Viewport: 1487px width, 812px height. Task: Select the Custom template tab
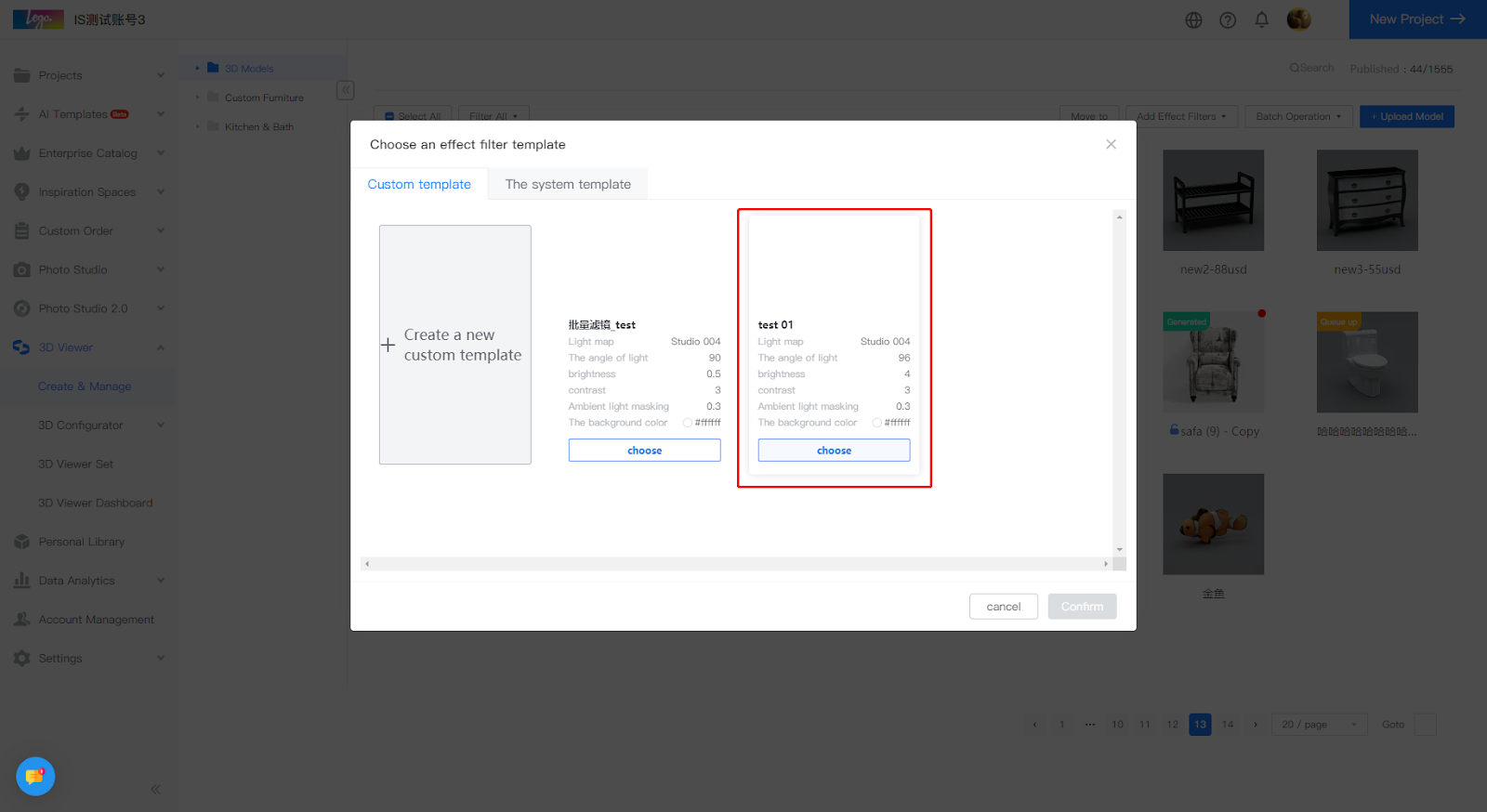419,184
